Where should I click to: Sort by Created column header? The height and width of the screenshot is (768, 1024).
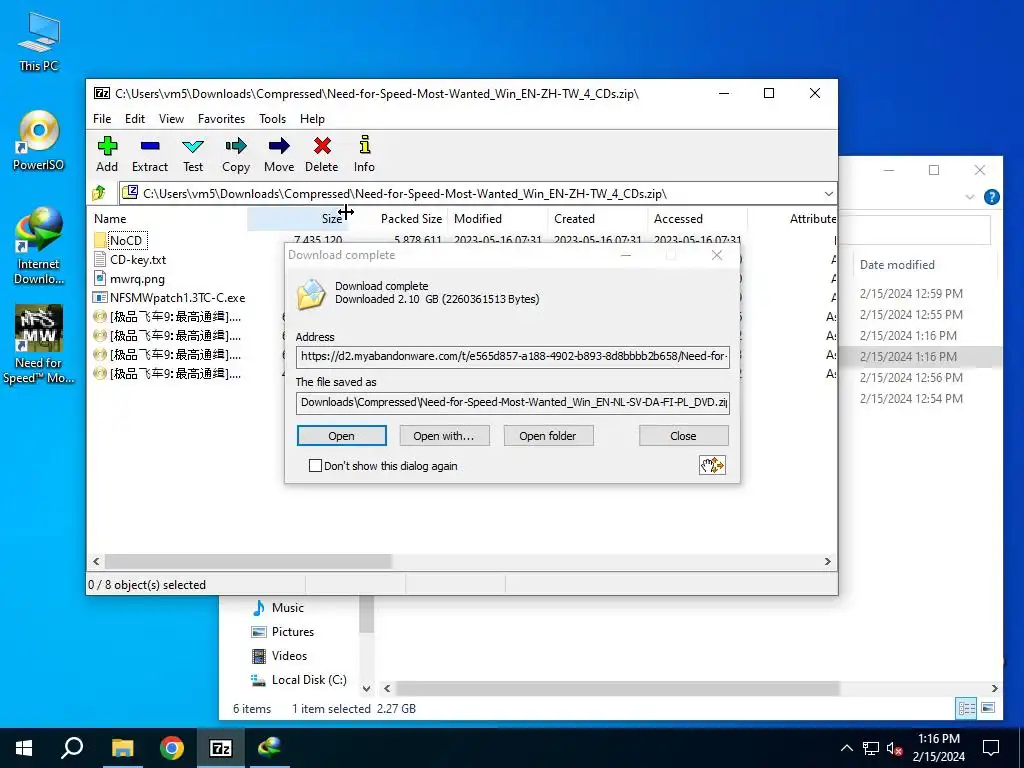(598, 219)
